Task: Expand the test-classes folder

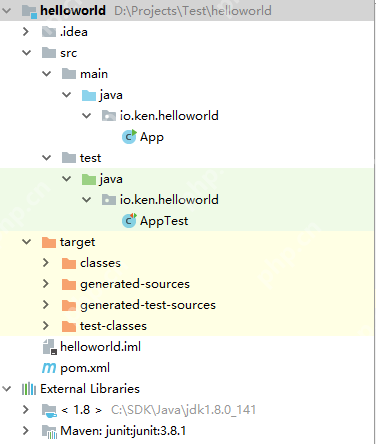Action: point(46,326)
